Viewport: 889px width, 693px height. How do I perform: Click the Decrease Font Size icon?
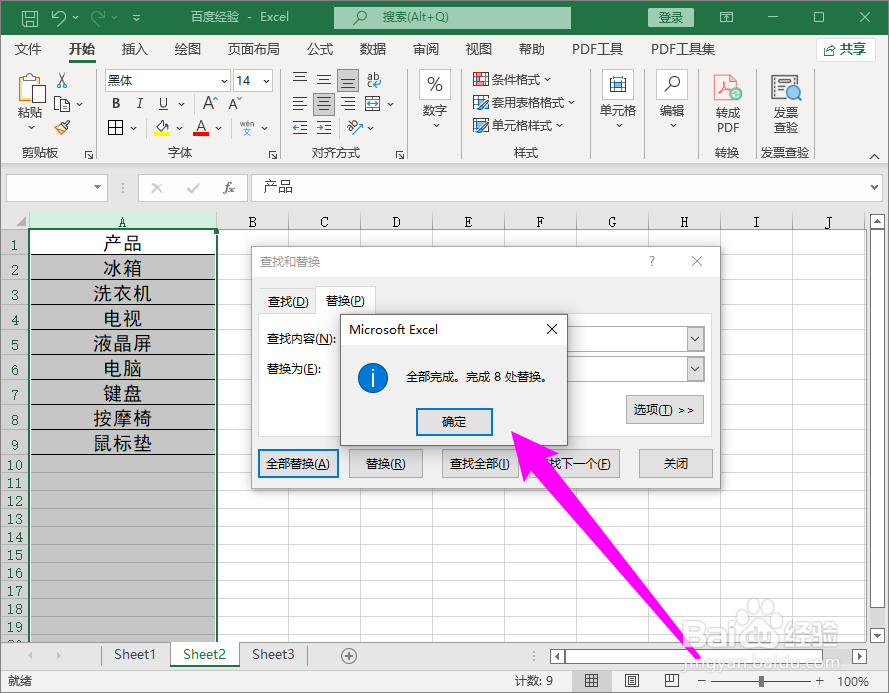235,103
